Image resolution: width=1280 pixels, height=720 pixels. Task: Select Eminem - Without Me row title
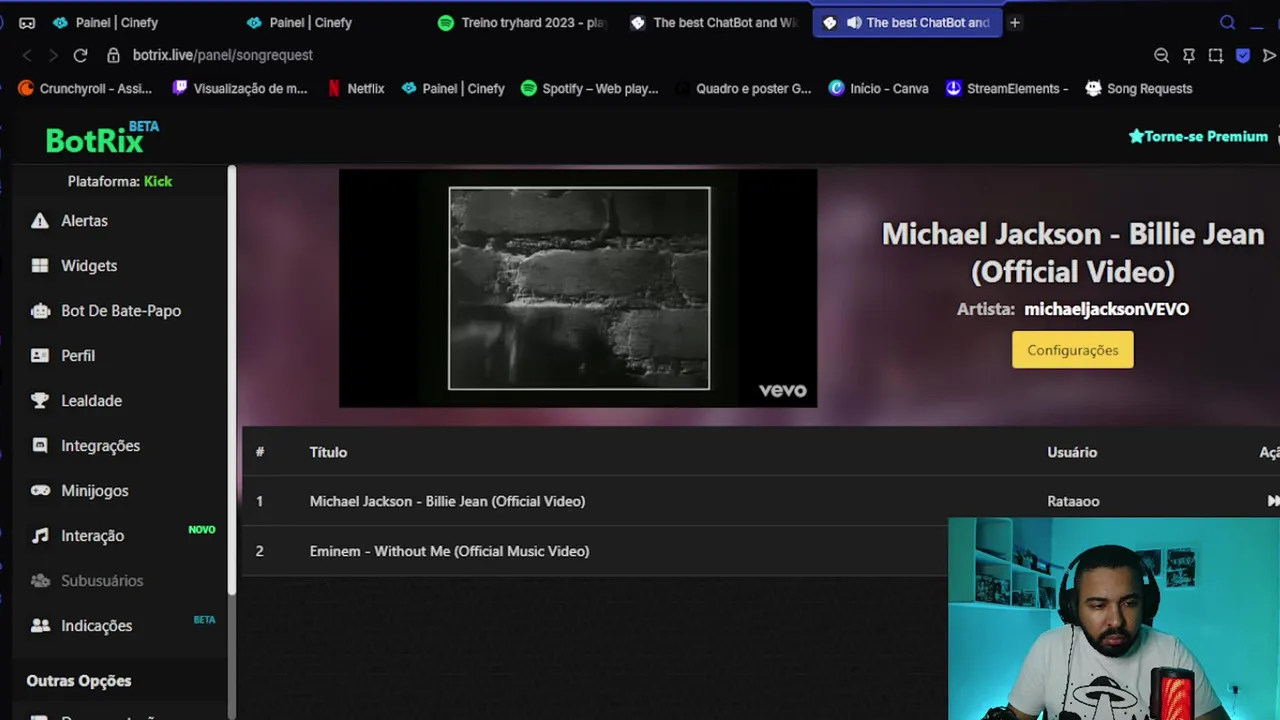pos(449,551)
